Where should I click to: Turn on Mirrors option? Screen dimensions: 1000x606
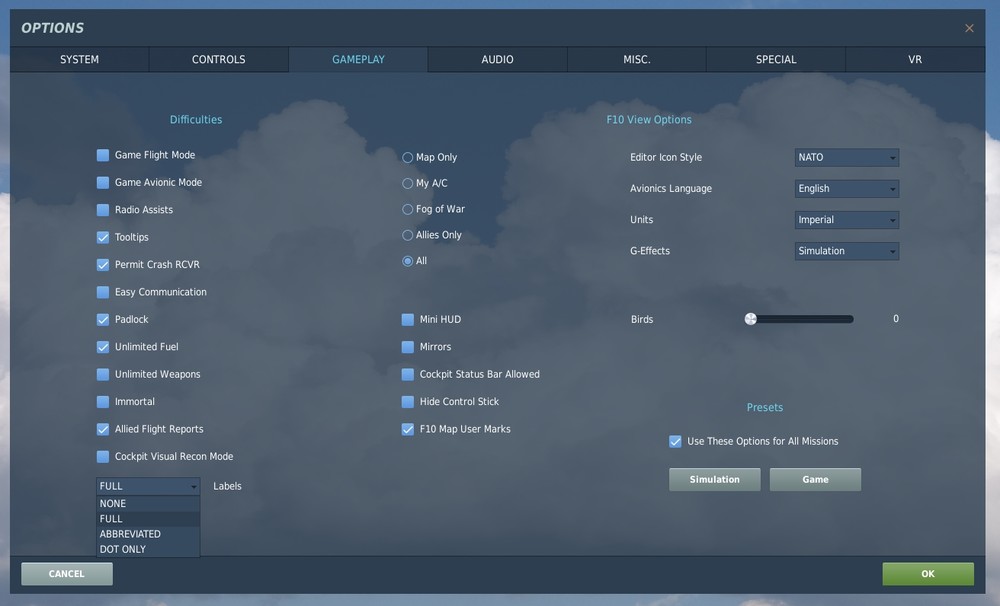[408, 347]
